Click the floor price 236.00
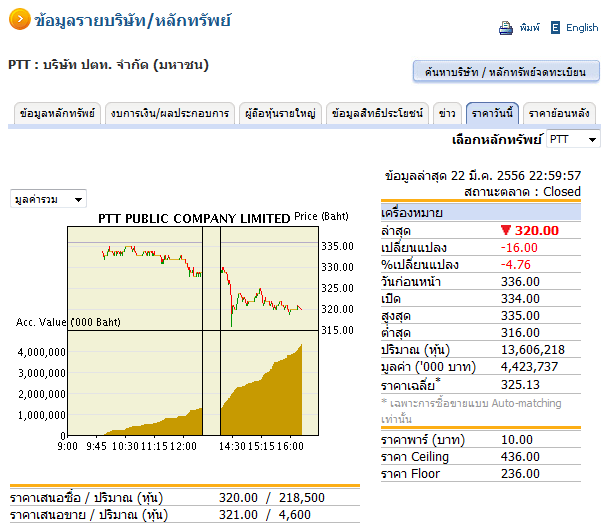 click(520, 474)
